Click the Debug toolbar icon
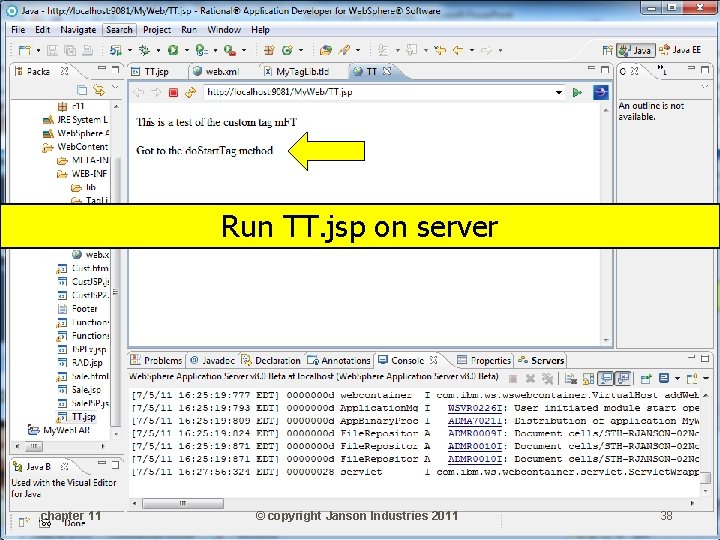The height and width of the screenshot is (540, 720). point(145,50)
